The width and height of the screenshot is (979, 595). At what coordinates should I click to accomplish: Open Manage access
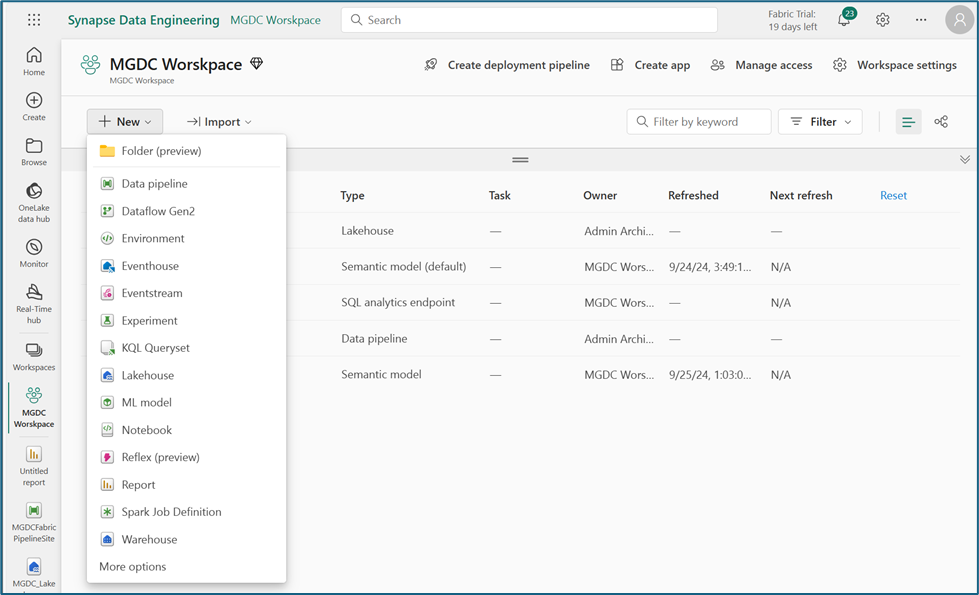pos(762,65)
